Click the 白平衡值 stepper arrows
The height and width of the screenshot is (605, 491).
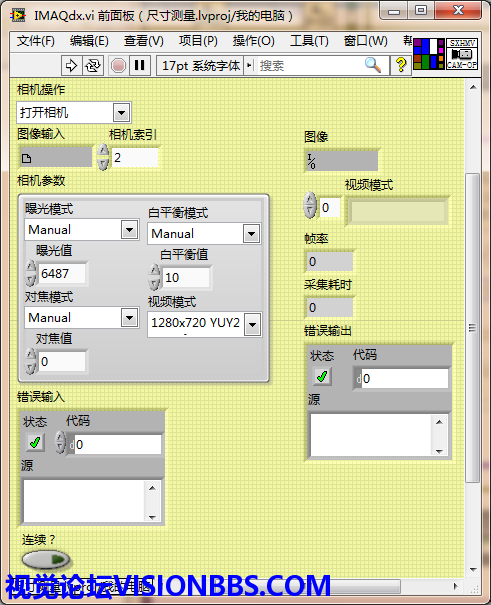tap(154, 277)
